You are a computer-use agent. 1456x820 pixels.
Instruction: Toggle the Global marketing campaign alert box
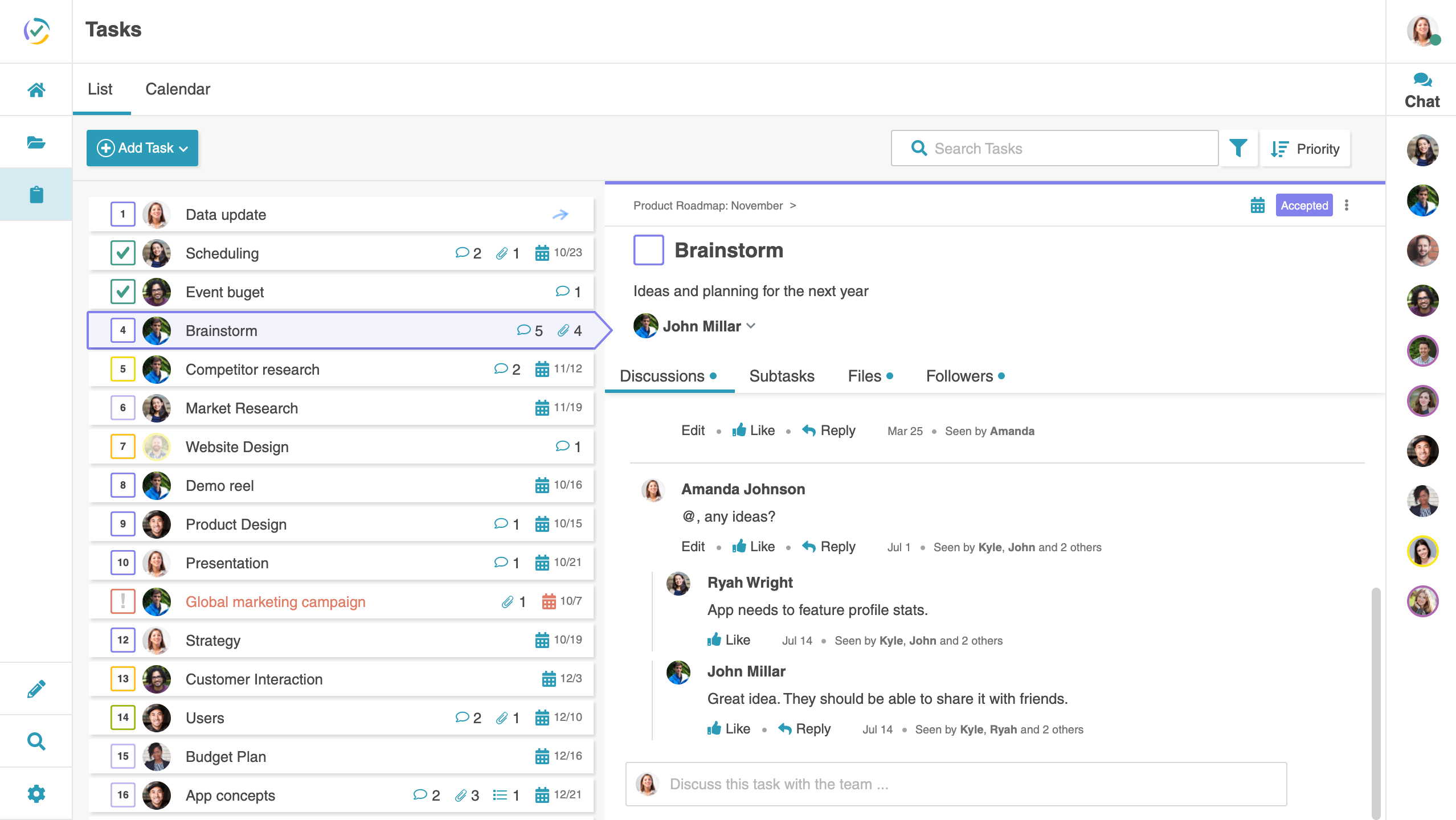click(x=122, y=601)
